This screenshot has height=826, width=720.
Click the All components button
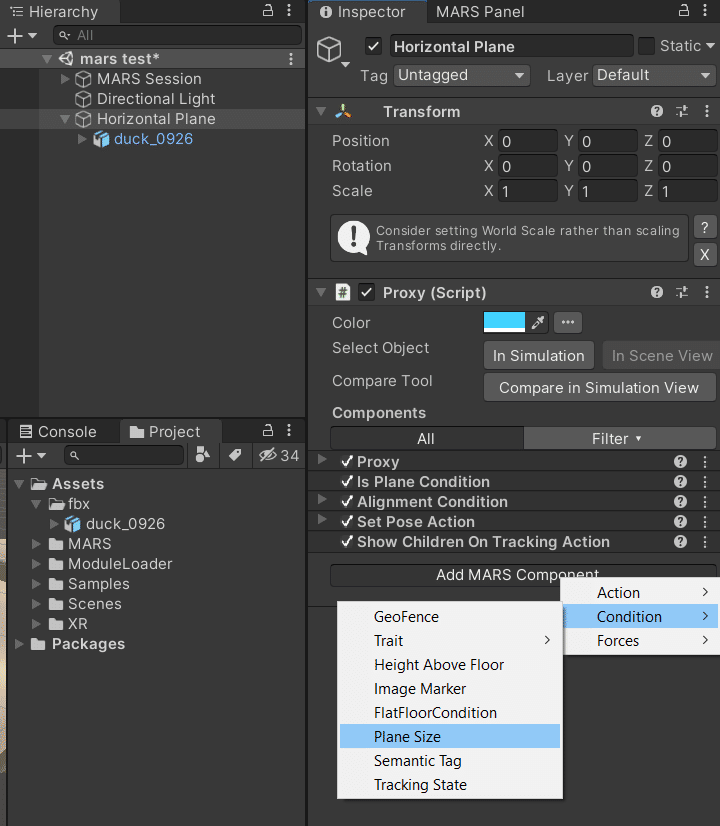point(427,438)
